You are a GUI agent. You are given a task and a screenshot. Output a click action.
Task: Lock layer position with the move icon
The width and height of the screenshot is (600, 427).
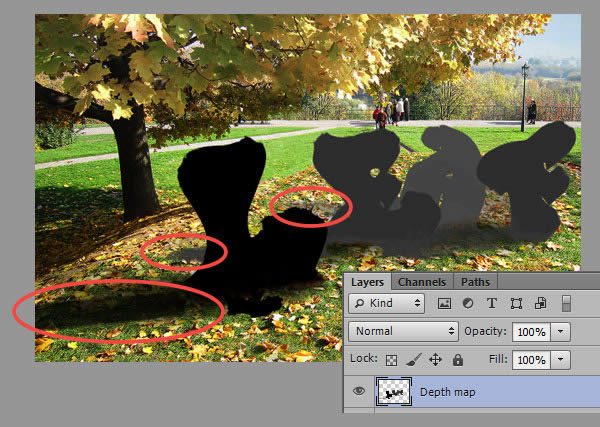[x=435, y=359]
